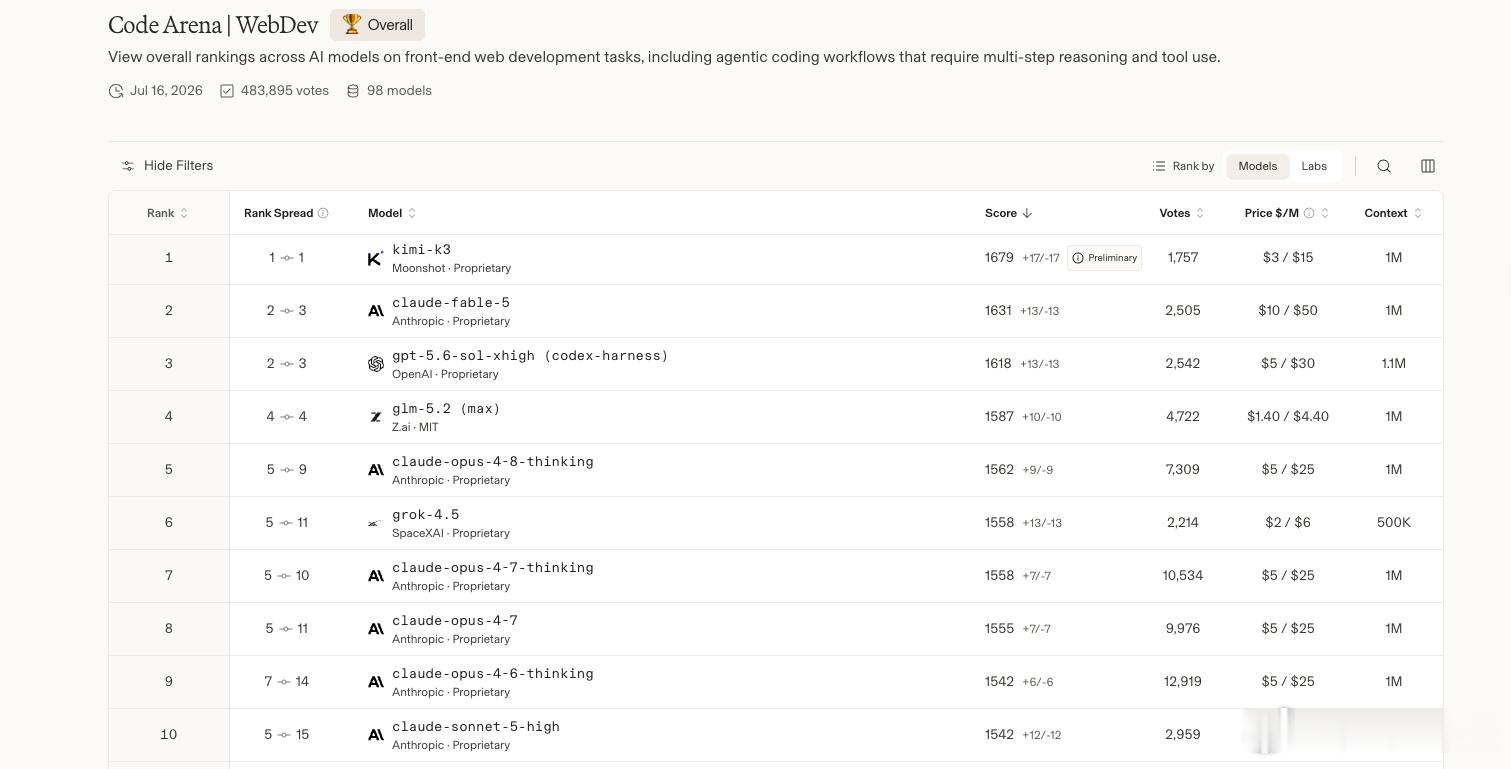
Task: Open the grok-4.5 model link
Action: coord(426,515)
